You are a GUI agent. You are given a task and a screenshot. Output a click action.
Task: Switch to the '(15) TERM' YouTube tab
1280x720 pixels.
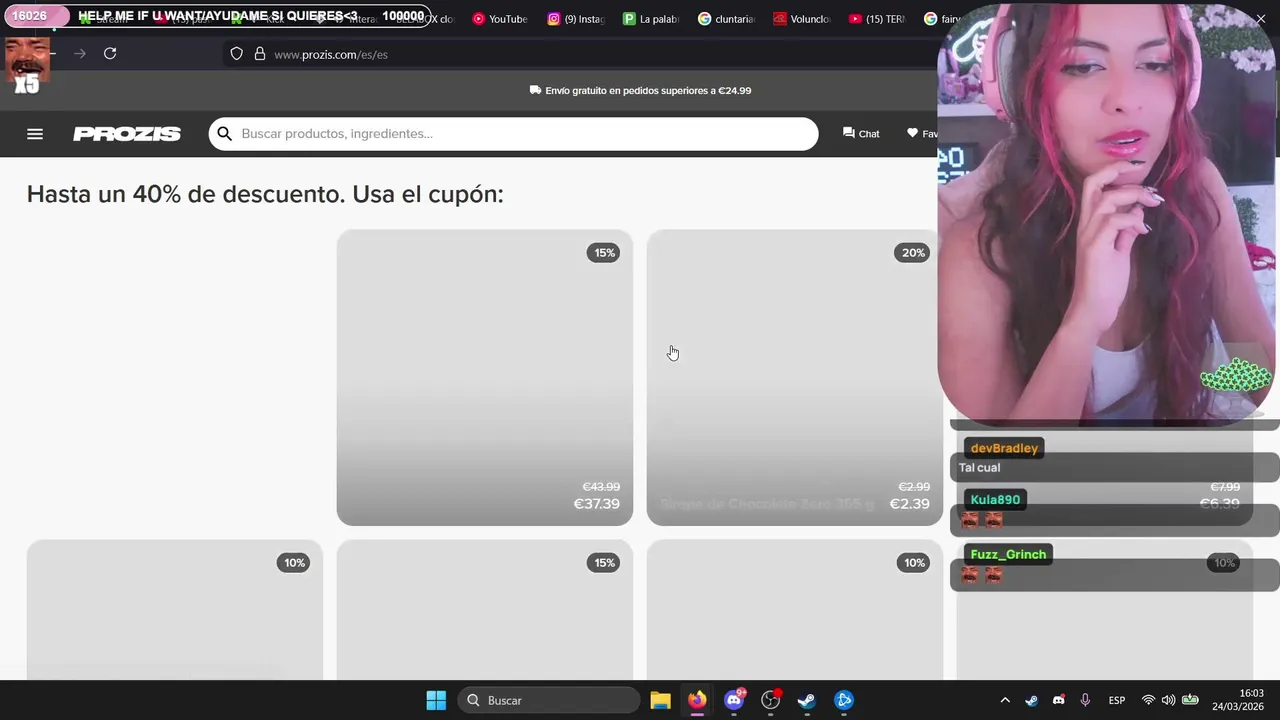(877, 18)
